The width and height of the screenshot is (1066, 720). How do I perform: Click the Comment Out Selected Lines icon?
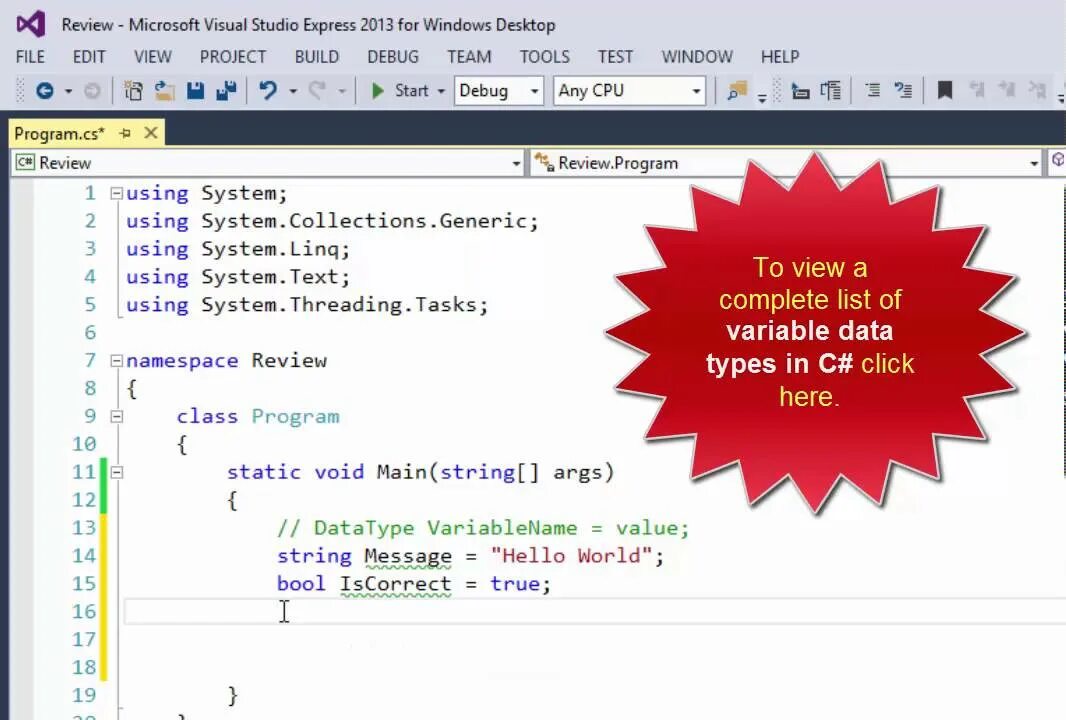tap(873, 90)
